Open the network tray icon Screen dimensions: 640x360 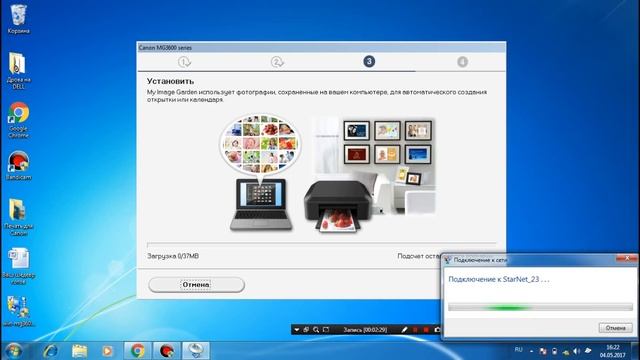pos(565,351)
